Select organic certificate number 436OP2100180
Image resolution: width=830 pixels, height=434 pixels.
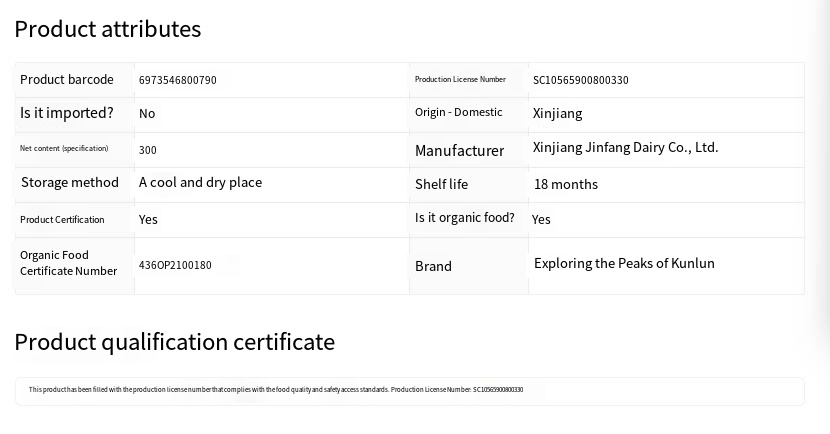175,265
